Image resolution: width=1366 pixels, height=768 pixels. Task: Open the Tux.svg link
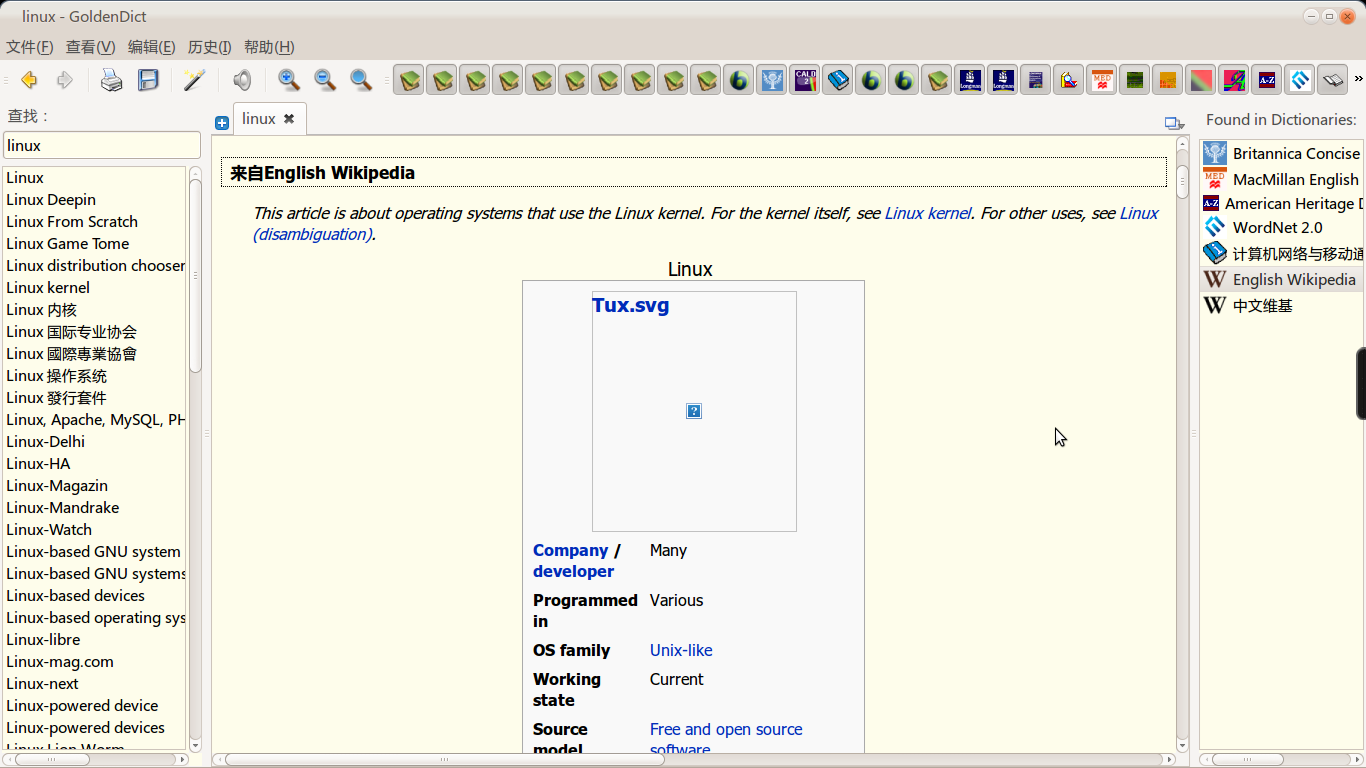(x=630, y=305)
